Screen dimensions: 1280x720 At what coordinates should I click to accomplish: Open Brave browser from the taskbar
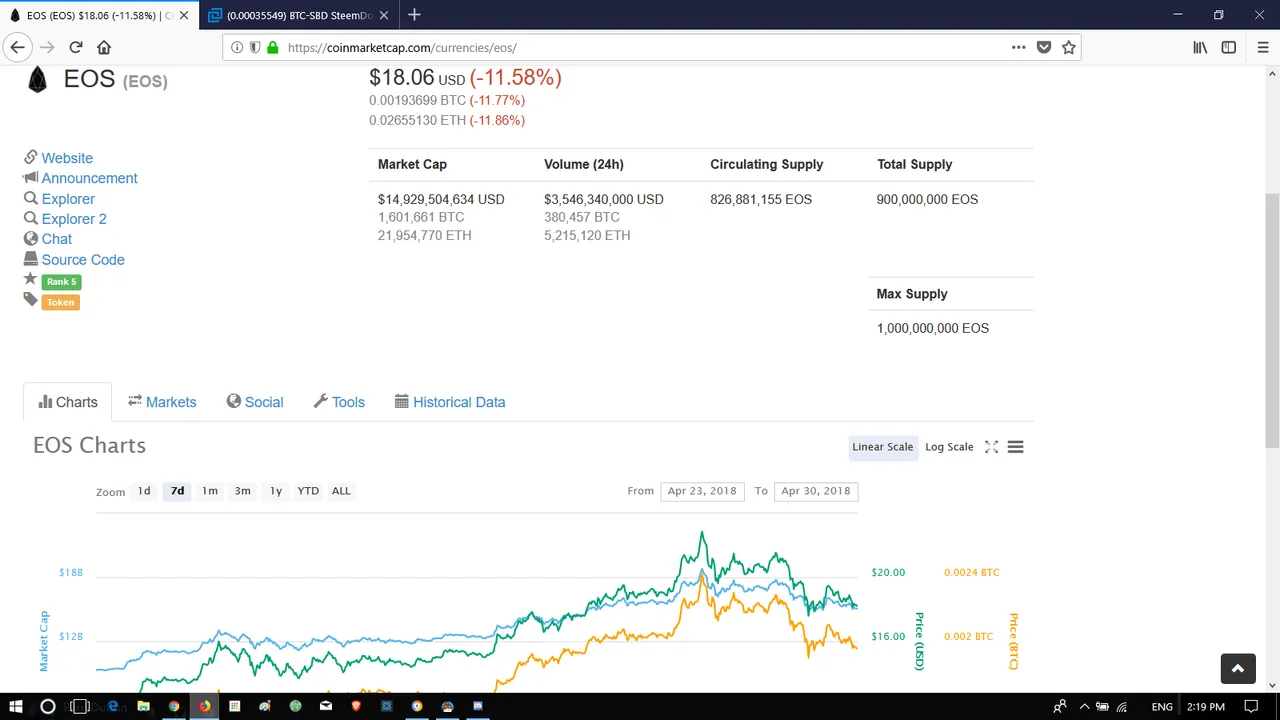pos(356,706)
